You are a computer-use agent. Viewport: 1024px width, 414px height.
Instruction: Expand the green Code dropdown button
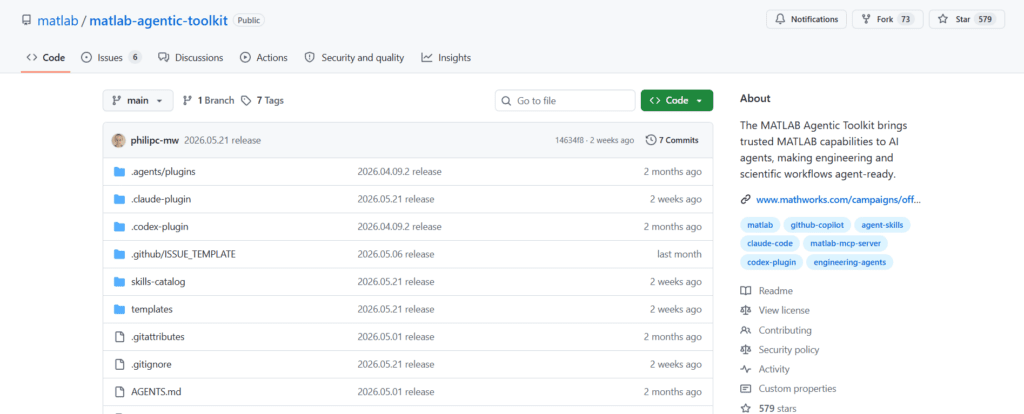click(x=677, y=101)
